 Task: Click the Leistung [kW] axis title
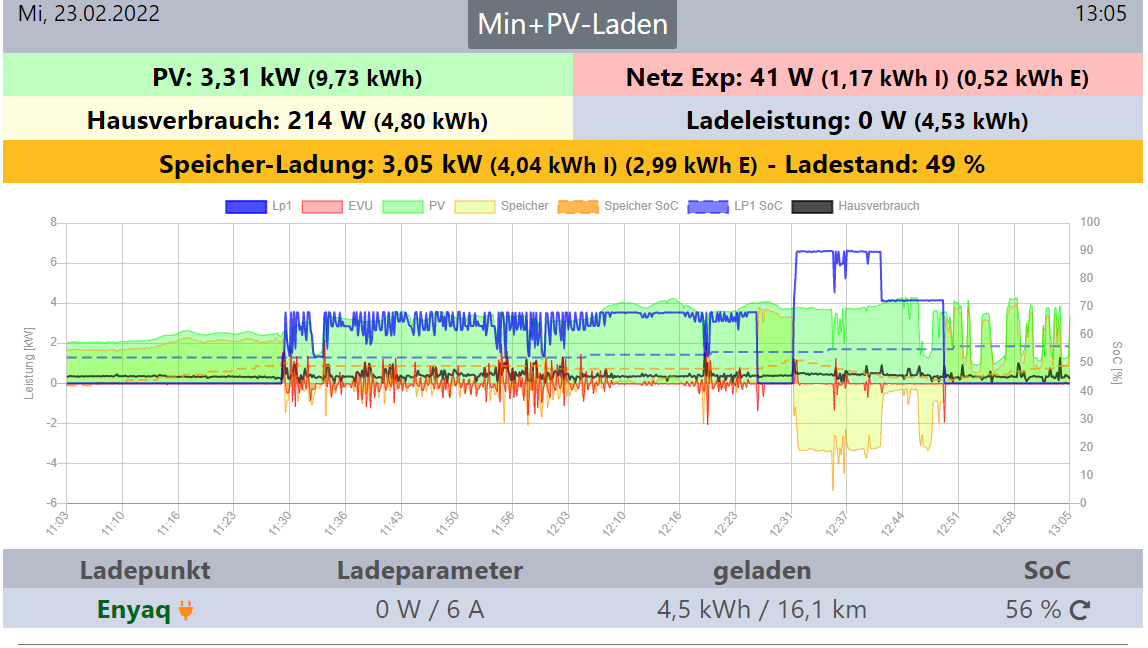(x=29, y=363)
